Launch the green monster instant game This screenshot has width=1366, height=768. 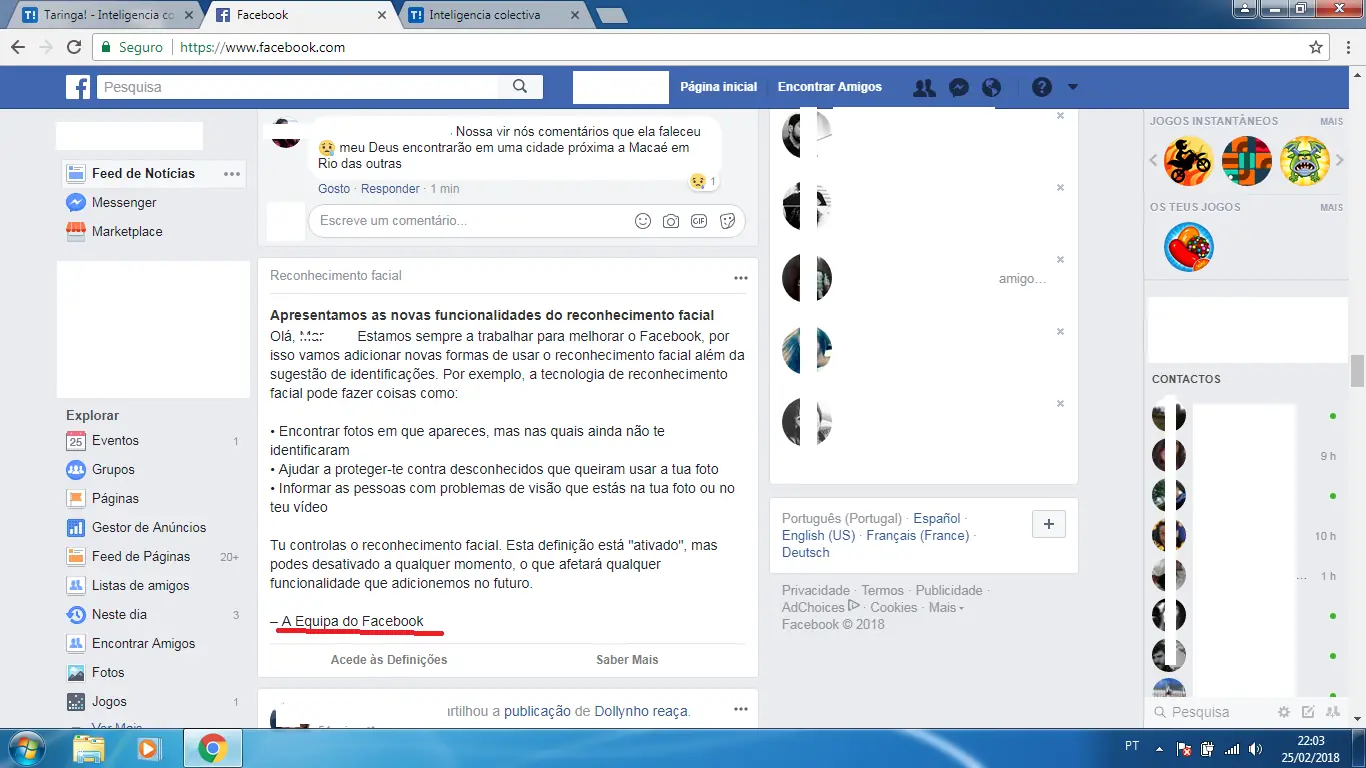click(1305, 161)
